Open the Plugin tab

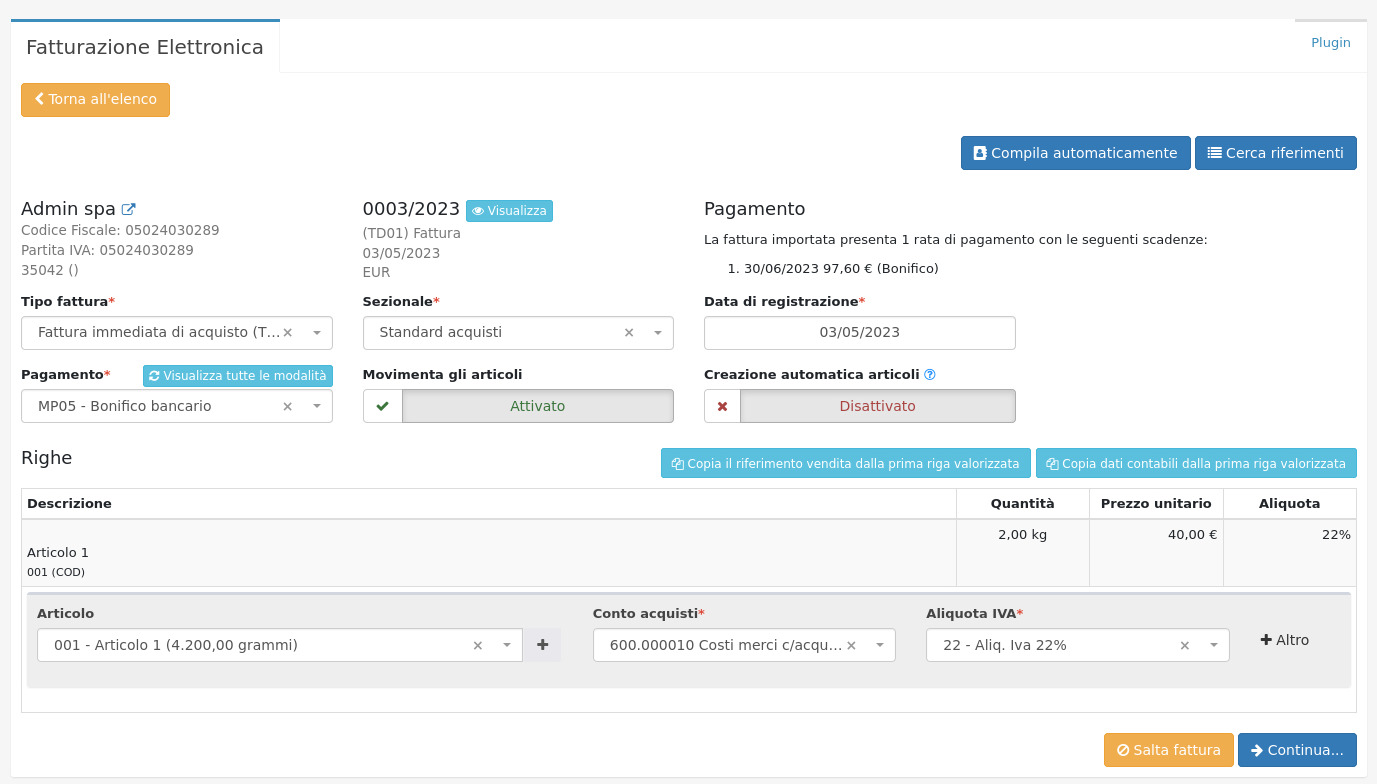tap(1330, 43)
